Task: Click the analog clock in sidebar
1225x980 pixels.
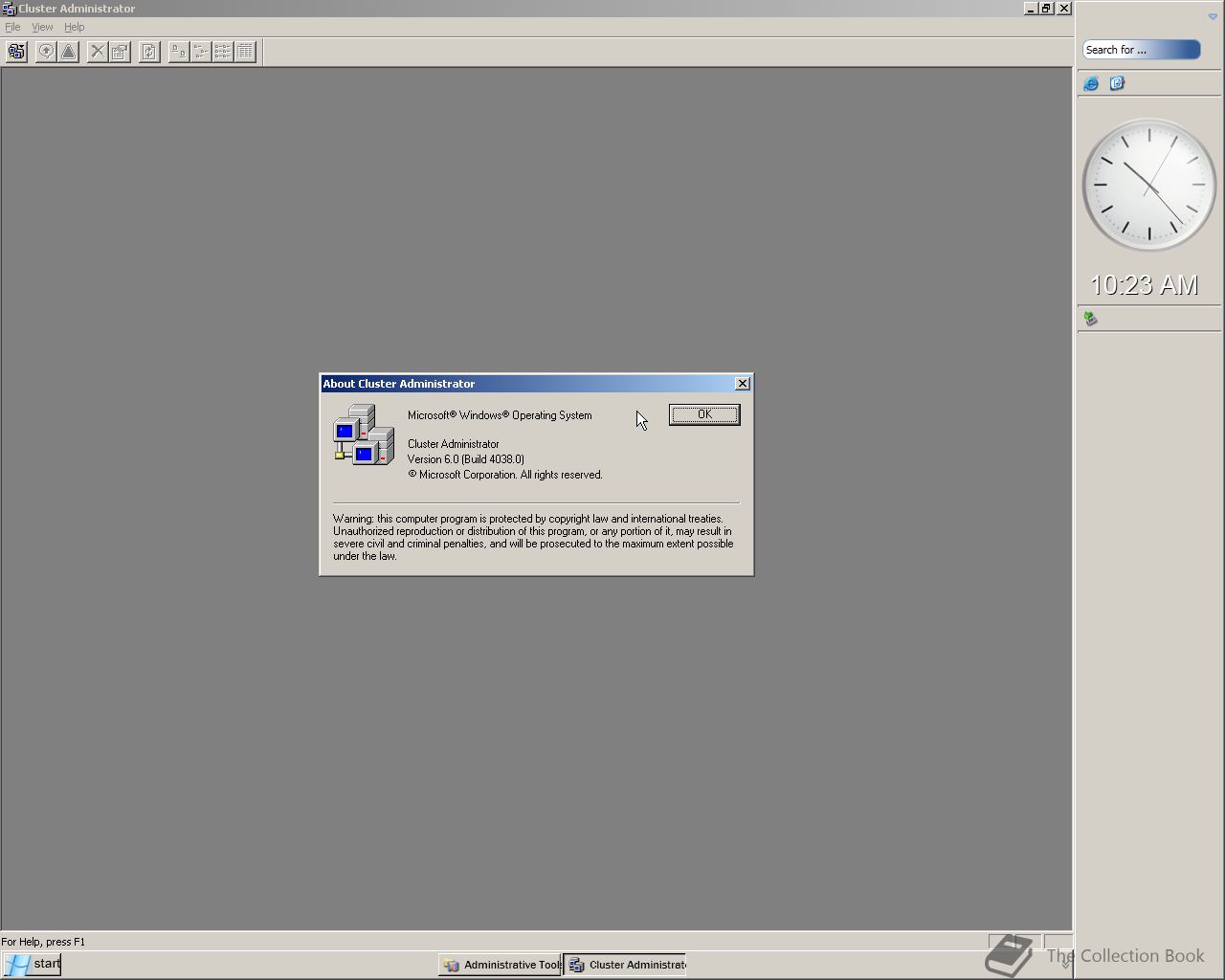Action: [1148, 185]
